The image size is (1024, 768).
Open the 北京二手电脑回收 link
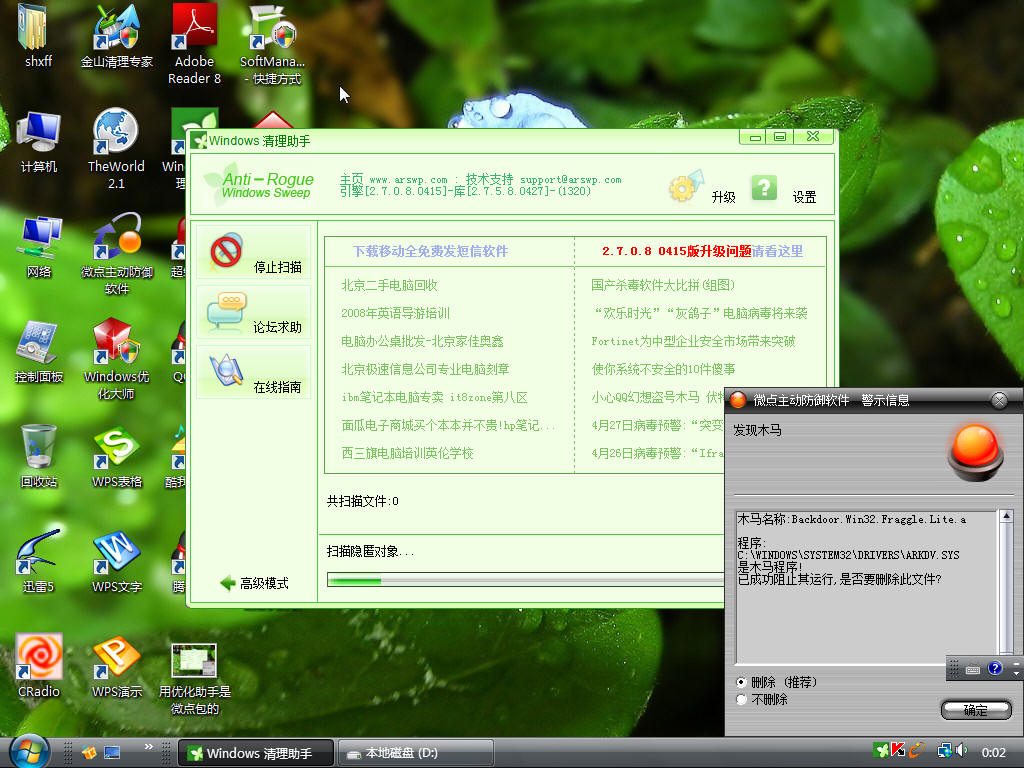[389, 285]
